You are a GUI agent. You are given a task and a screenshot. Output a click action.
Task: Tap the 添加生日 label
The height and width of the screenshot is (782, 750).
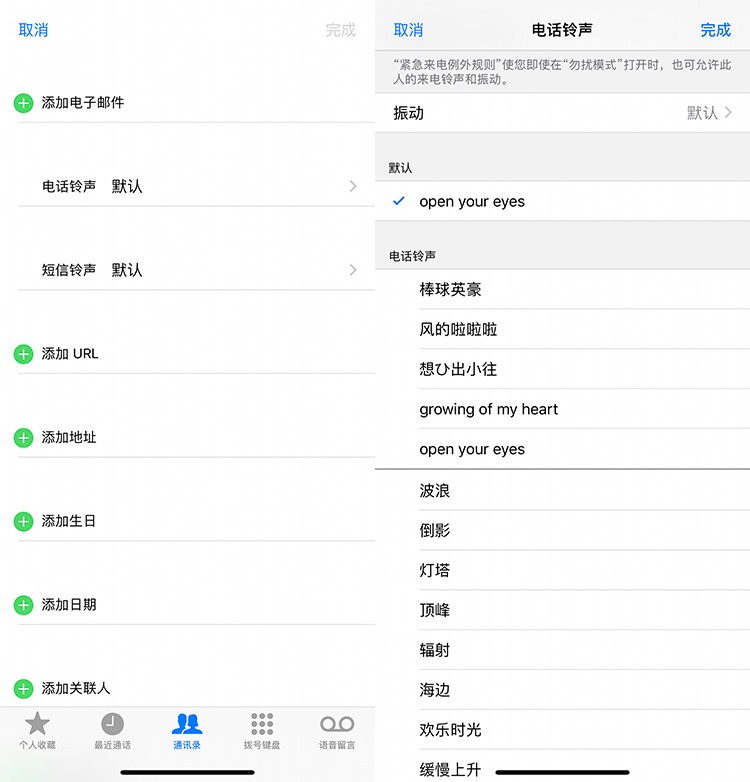coord(69,521)
